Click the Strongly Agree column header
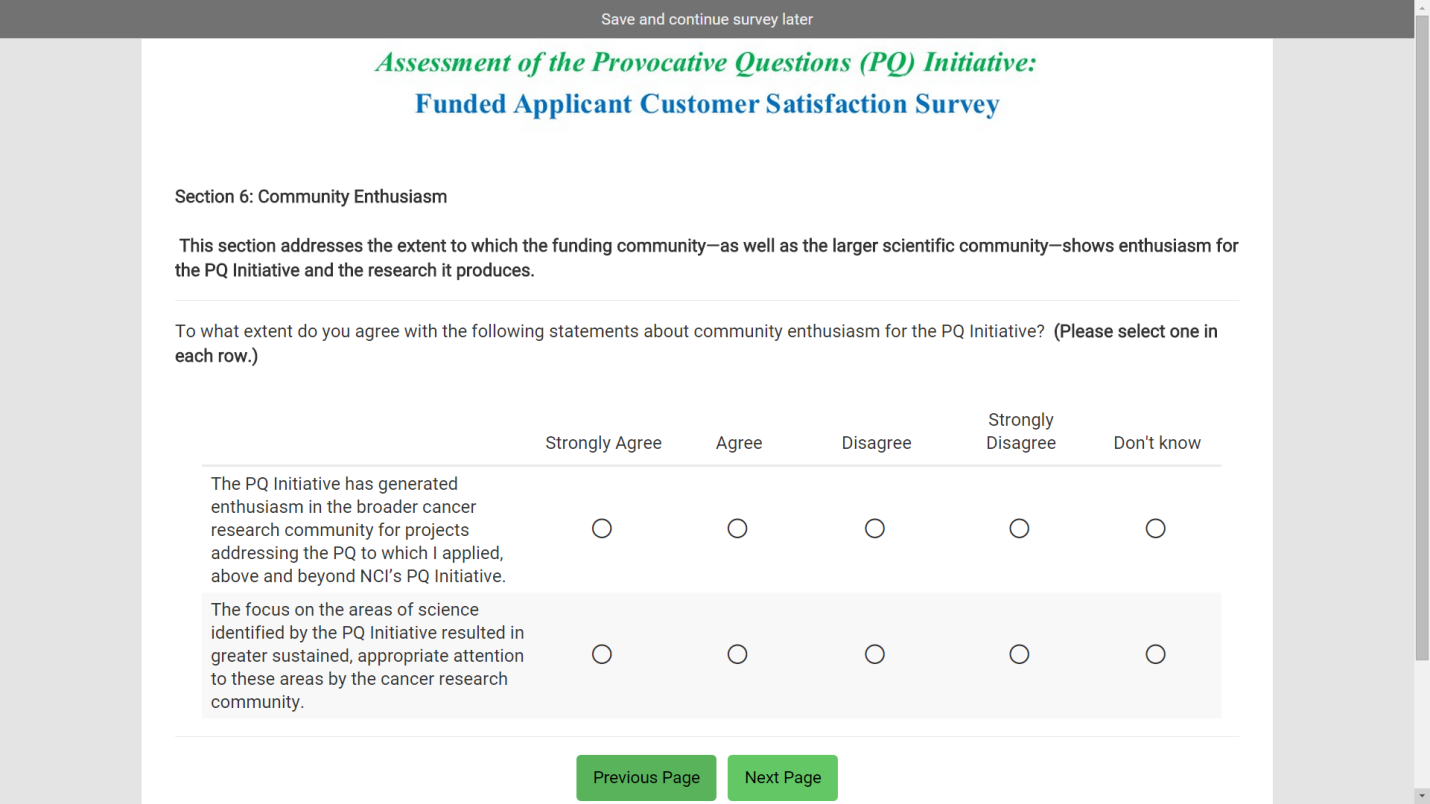 tap(603, 443)
